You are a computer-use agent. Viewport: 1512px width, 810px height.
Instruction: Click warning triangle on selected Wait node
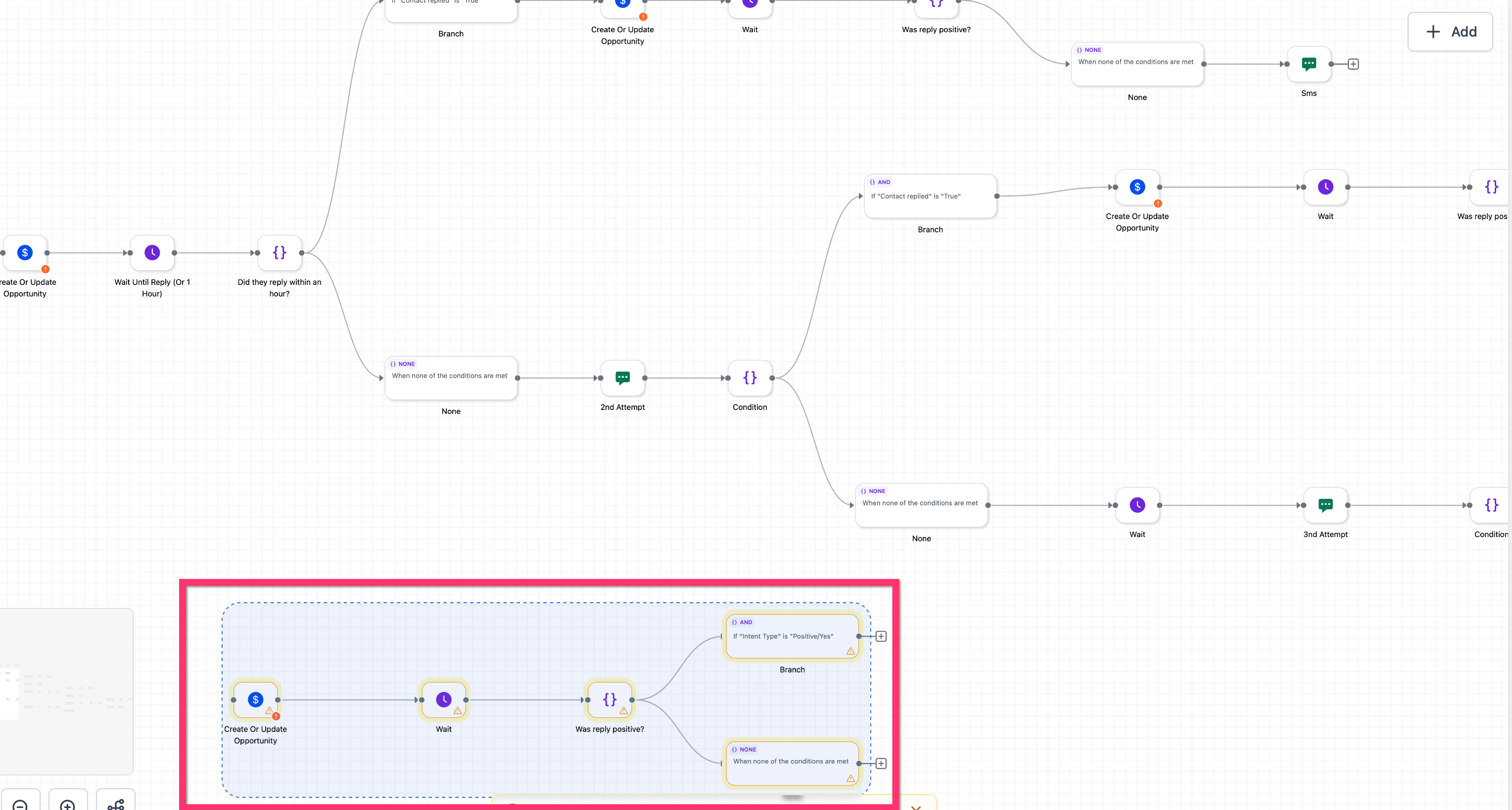pyautogui.click(x=457, y=711)
